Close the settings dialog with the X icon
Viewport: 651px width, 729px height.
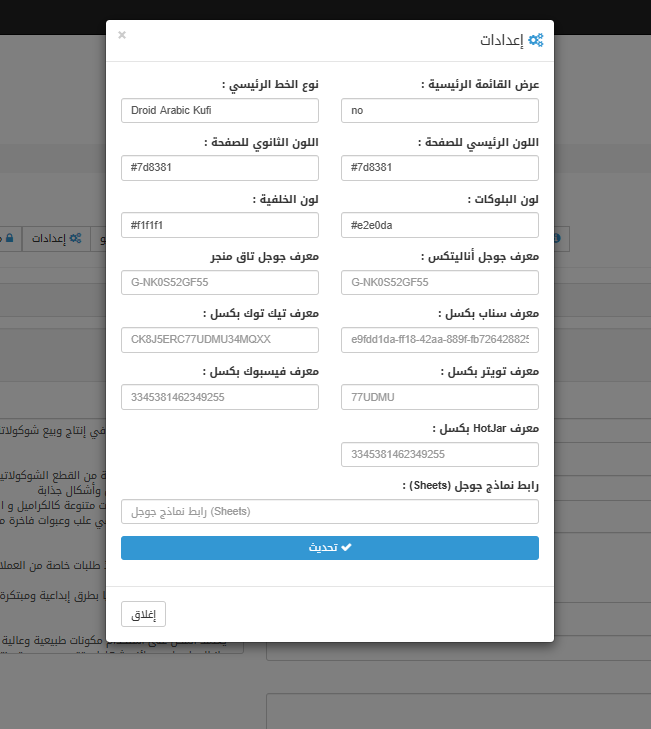pyautogui.click(x=122, y=35)
